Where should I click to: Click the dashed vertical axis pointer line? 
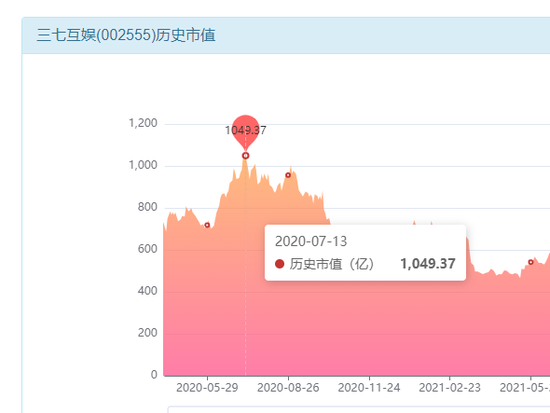tap(246, 267)
